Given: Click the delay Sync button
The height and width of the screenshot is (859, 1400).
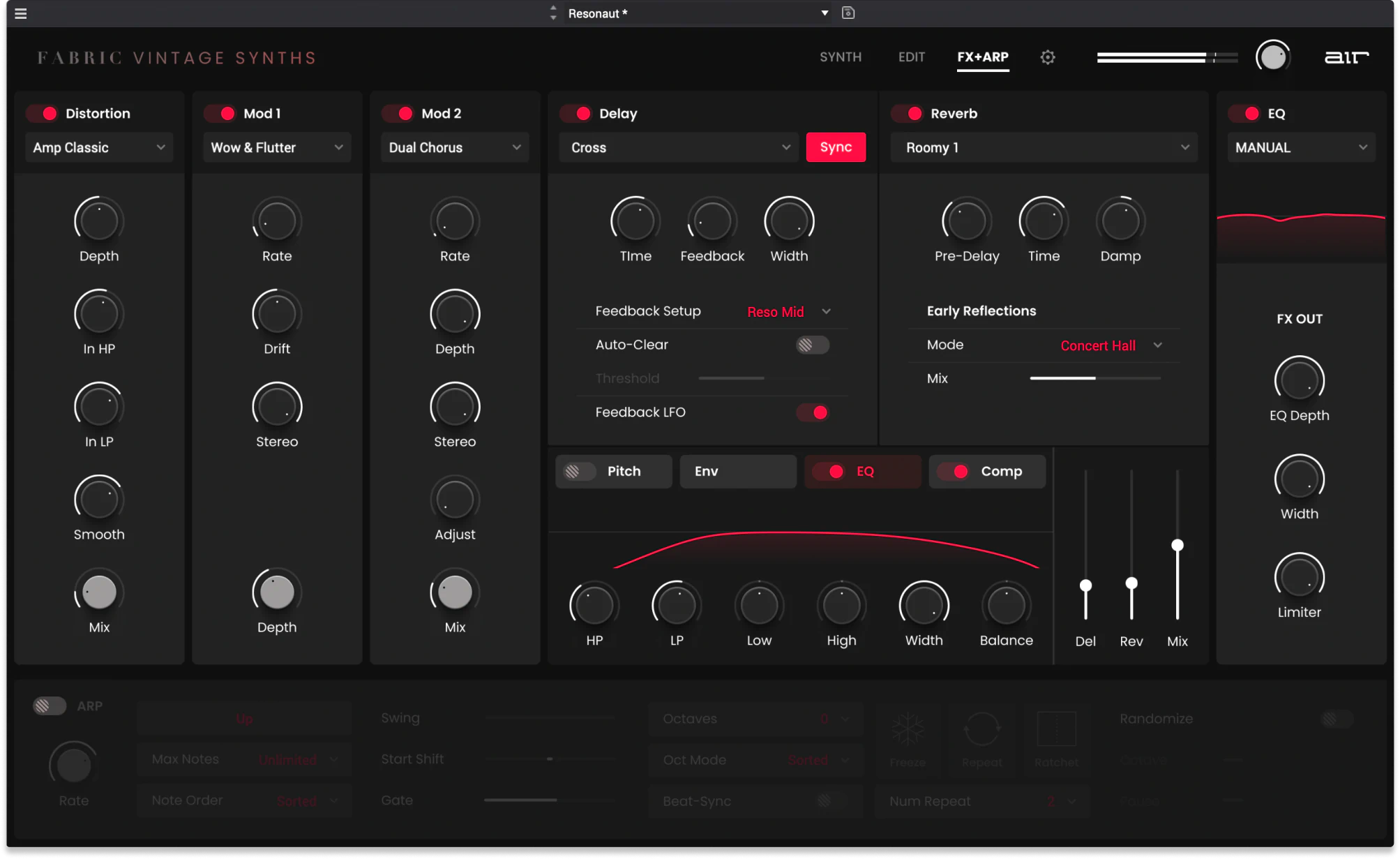Looking at the screenshot, I should click(x=836, y=147).
